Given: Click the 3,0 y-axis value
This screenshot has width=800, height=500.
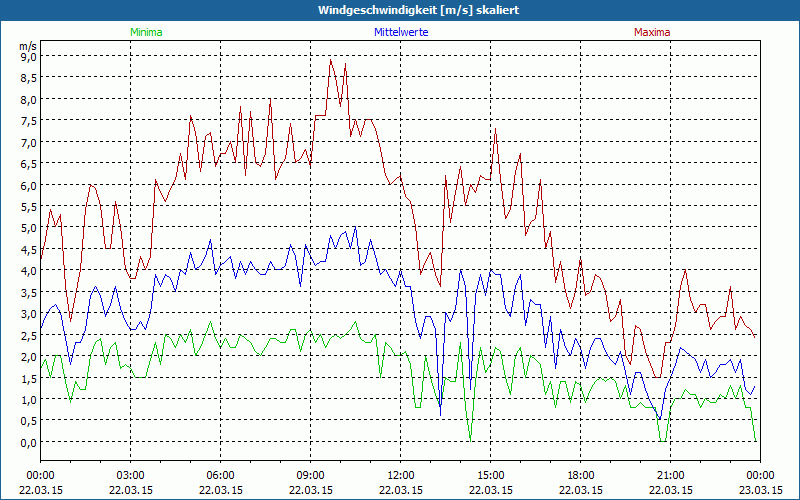Looking at the screenshot, I should coord(29,314).
